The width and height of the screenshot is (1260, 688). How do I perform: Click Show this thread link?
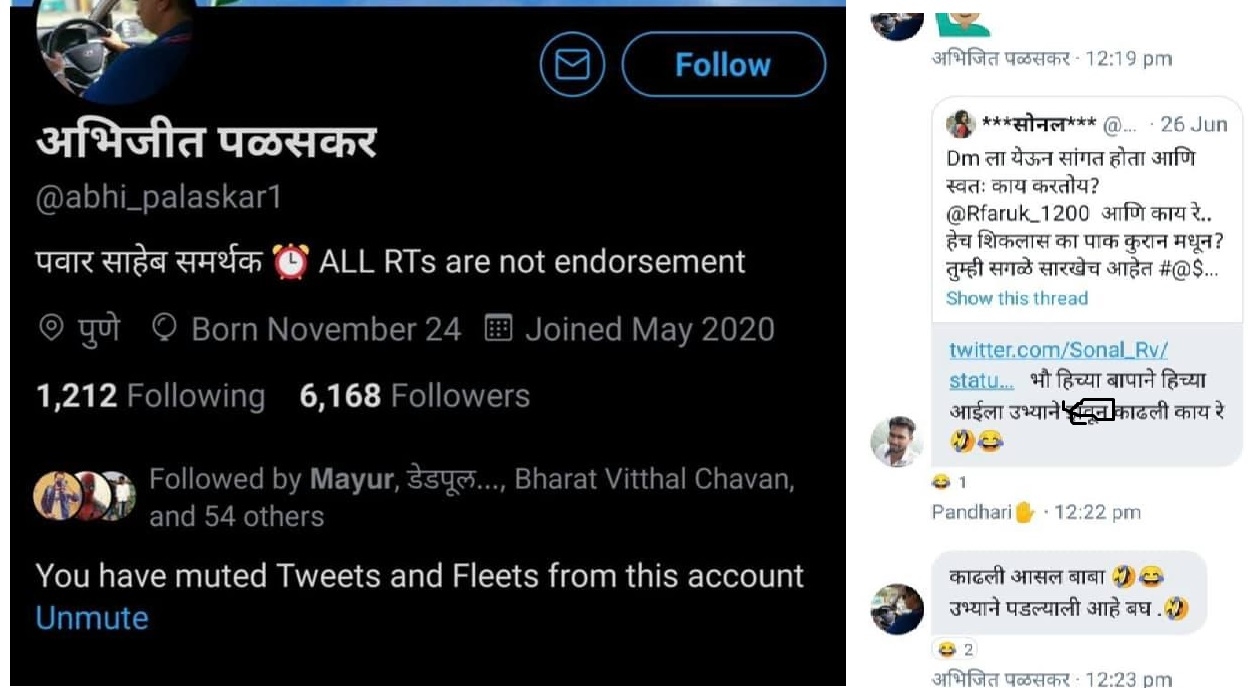click(1017, 298)
